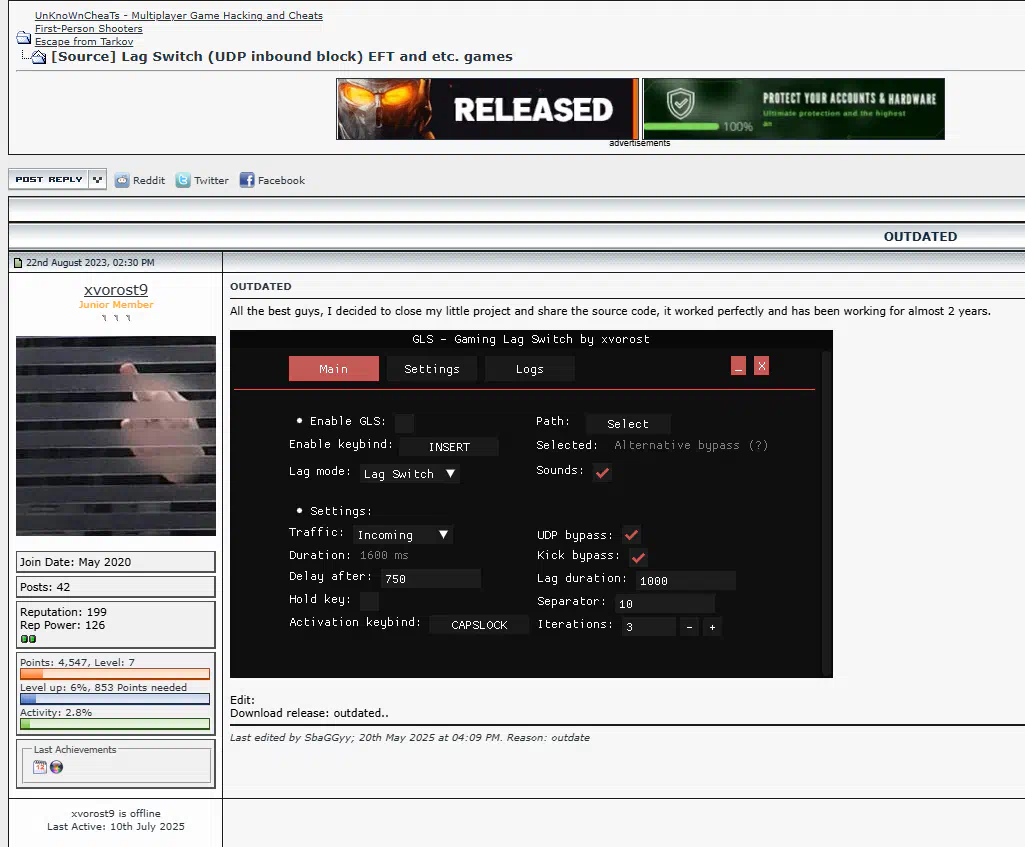Click the Iterations field showing 3
Image resolution: width=1025 pixels, height=847 pixels.
[x=648, y=627]
